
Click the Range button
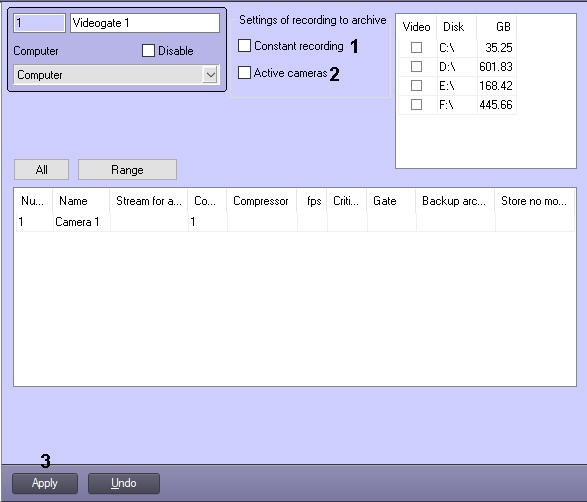point(127,170)
